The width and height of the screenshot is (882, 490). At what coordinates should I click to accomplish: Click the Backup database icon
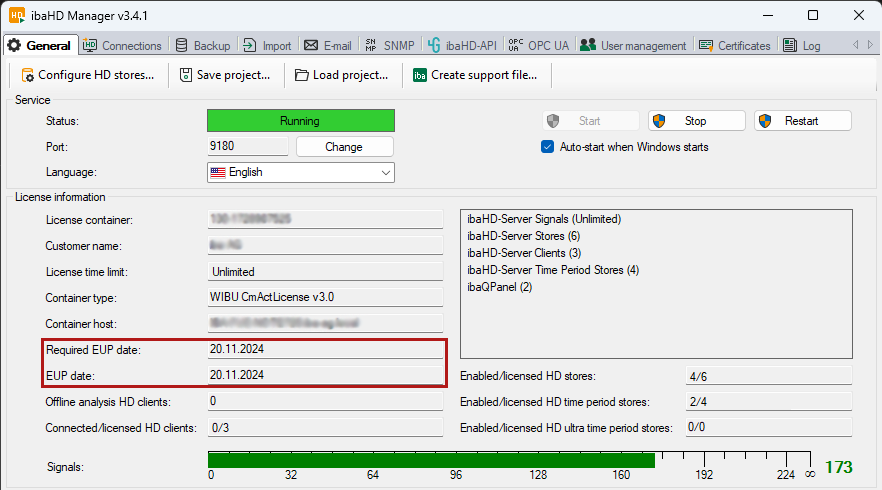[181, 46]
